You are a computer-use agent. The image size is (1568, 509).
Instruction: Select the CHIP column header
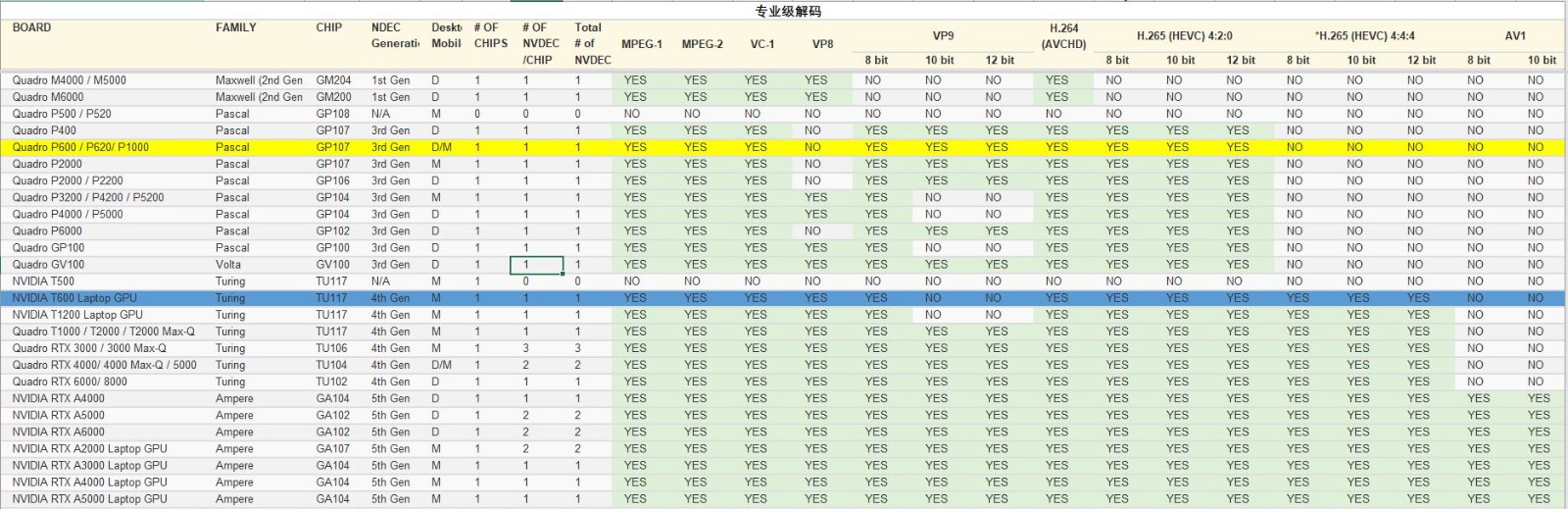[x=329, y=27]
